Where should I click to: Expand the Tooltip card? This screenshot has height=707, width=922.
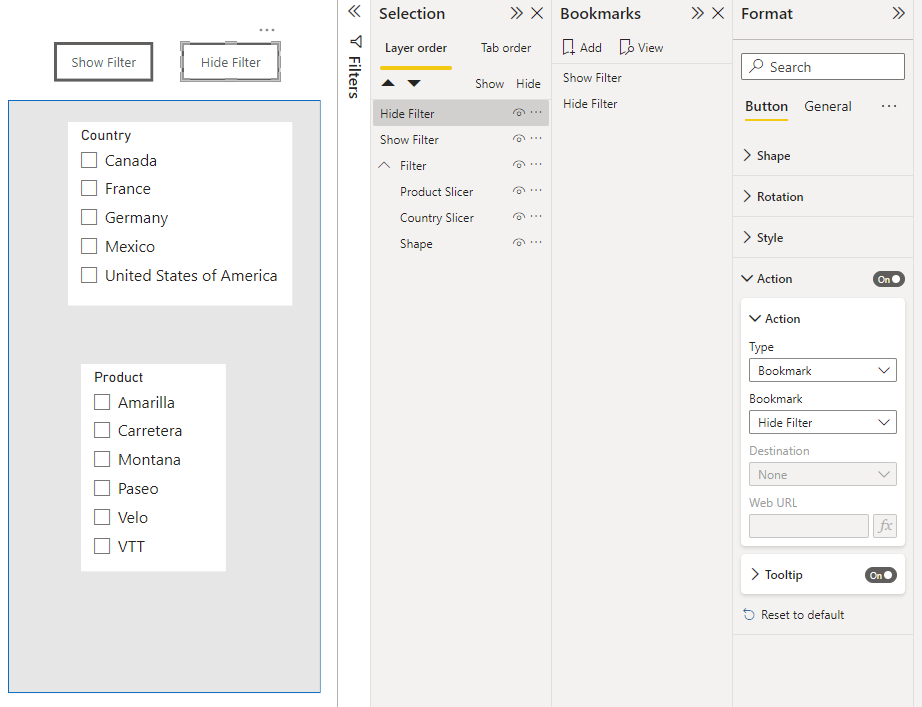click(x=755, y=574)
